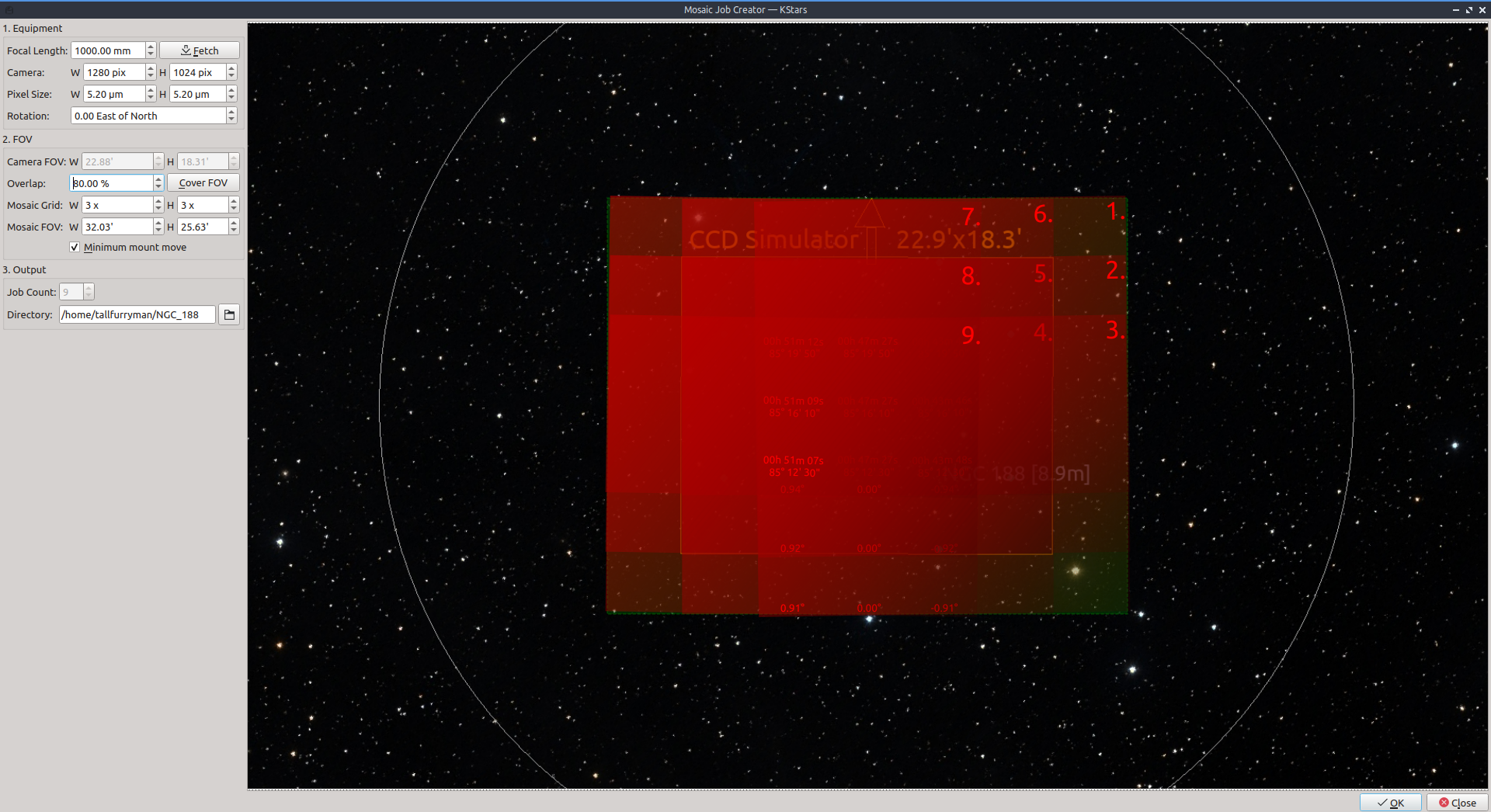Increase Focal Length with up arrow
Screen dimensions: 1491x812
coord(151,47)
